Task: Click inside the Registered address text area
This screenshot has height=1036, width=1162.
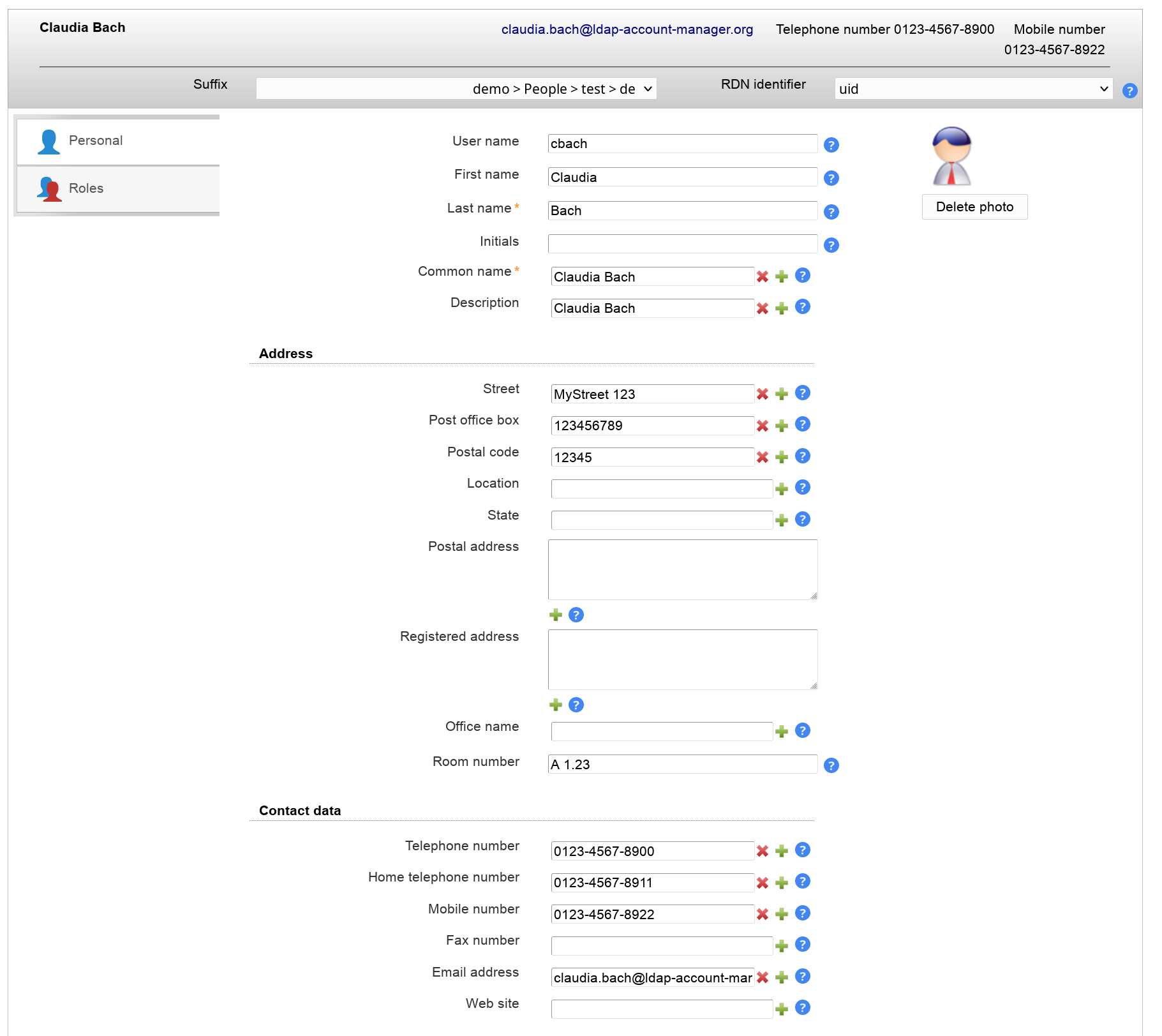Action: (682, 659)
